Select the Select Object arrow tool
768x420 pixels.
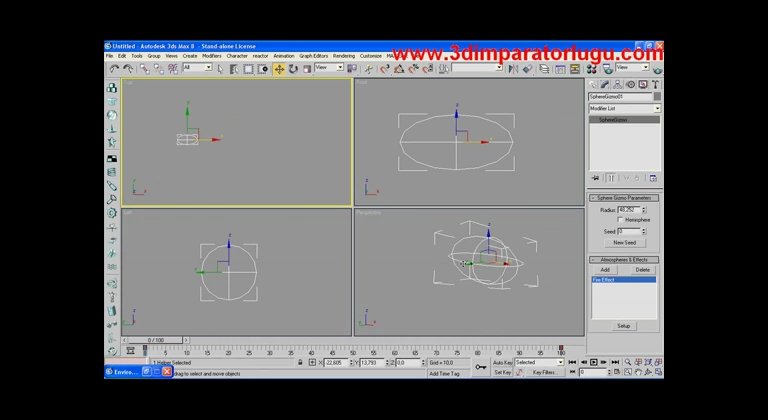coord(220,69)
